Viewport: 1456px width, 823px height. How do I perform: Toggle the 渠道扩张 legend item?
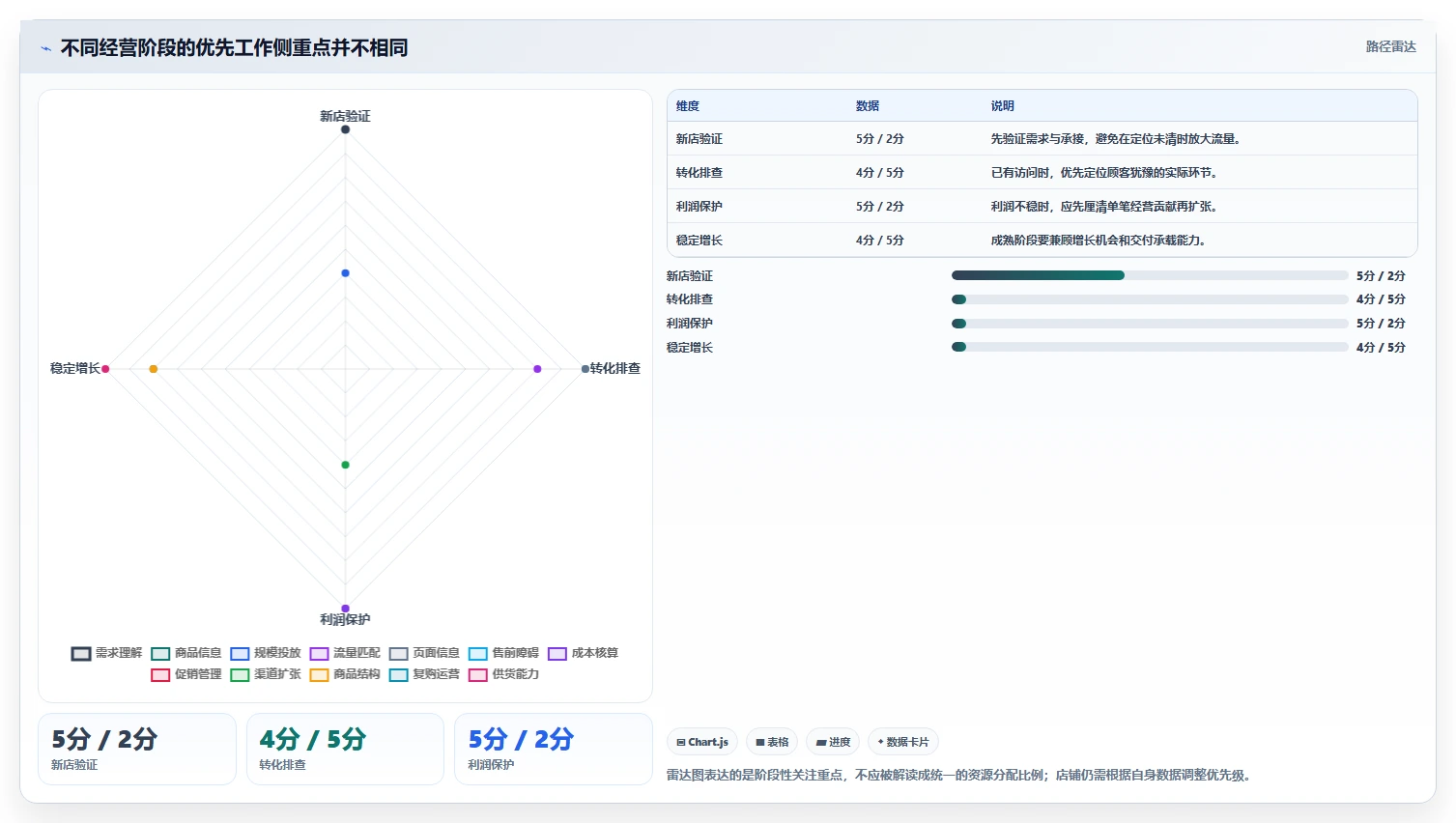pos(266,674)
